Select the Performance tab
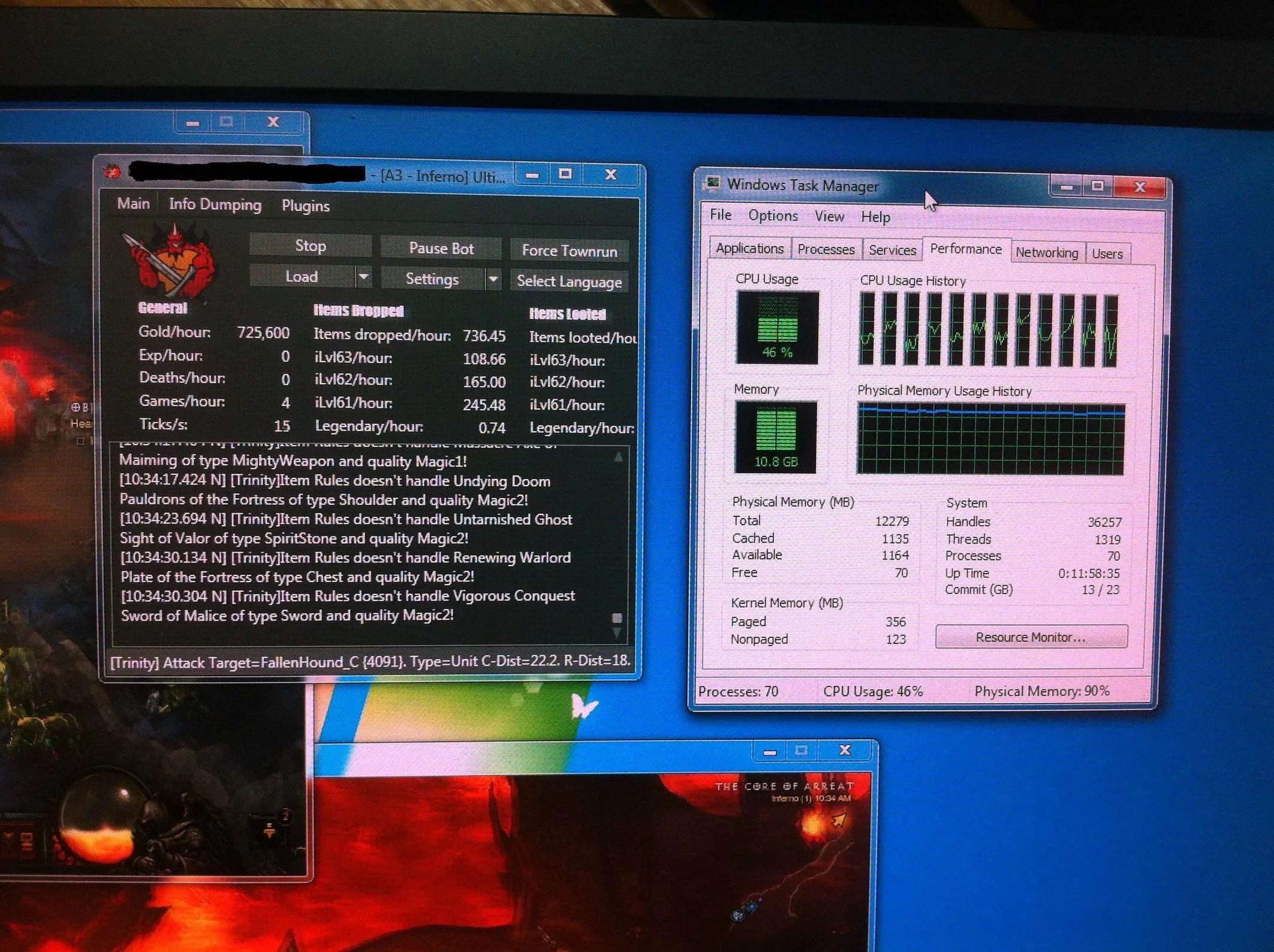This screenshot has height=952, width=1274. tap(966, 249)
